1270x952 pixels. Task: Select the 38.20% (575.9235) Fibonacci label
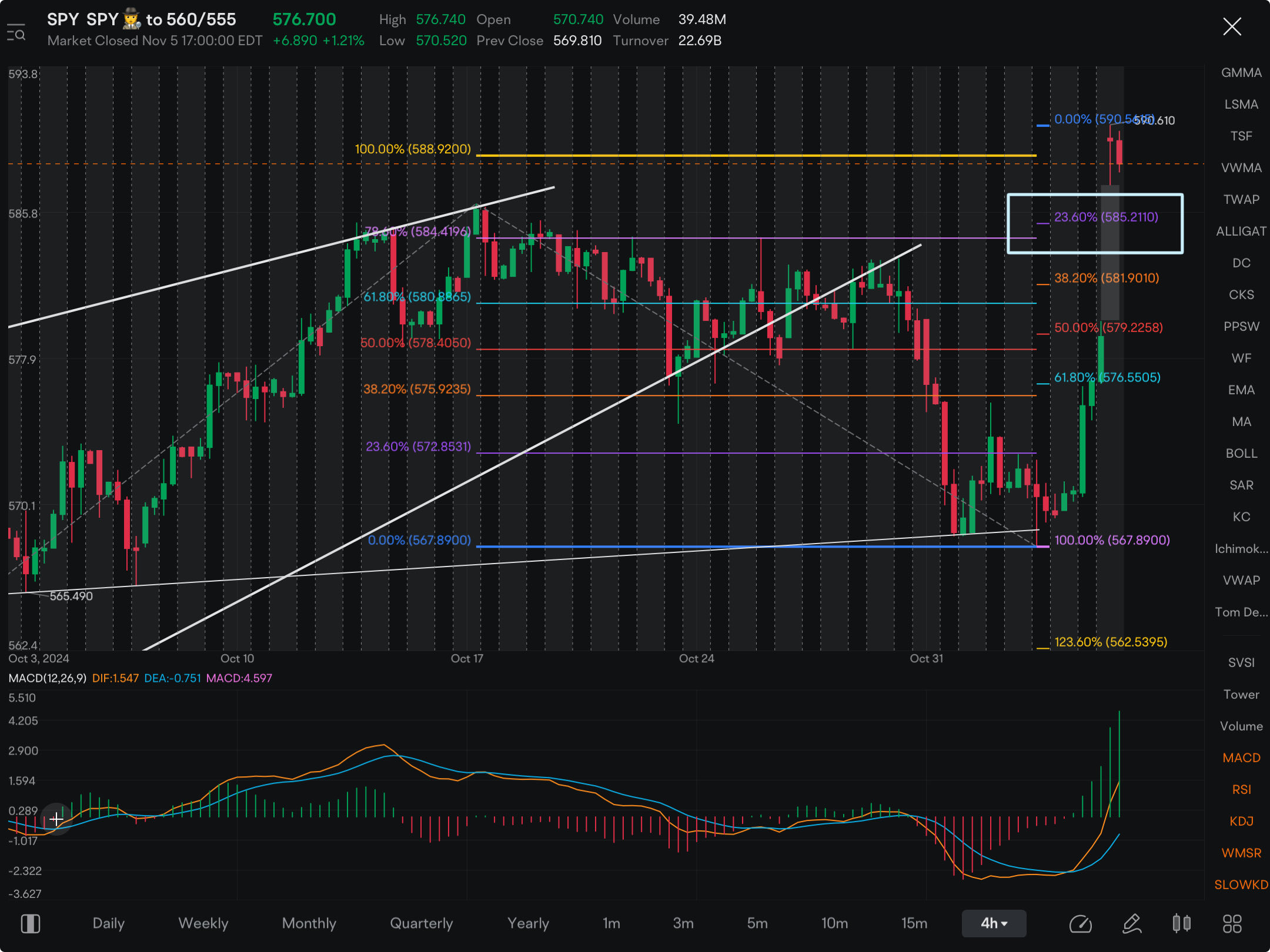click(x=417, y=389)
